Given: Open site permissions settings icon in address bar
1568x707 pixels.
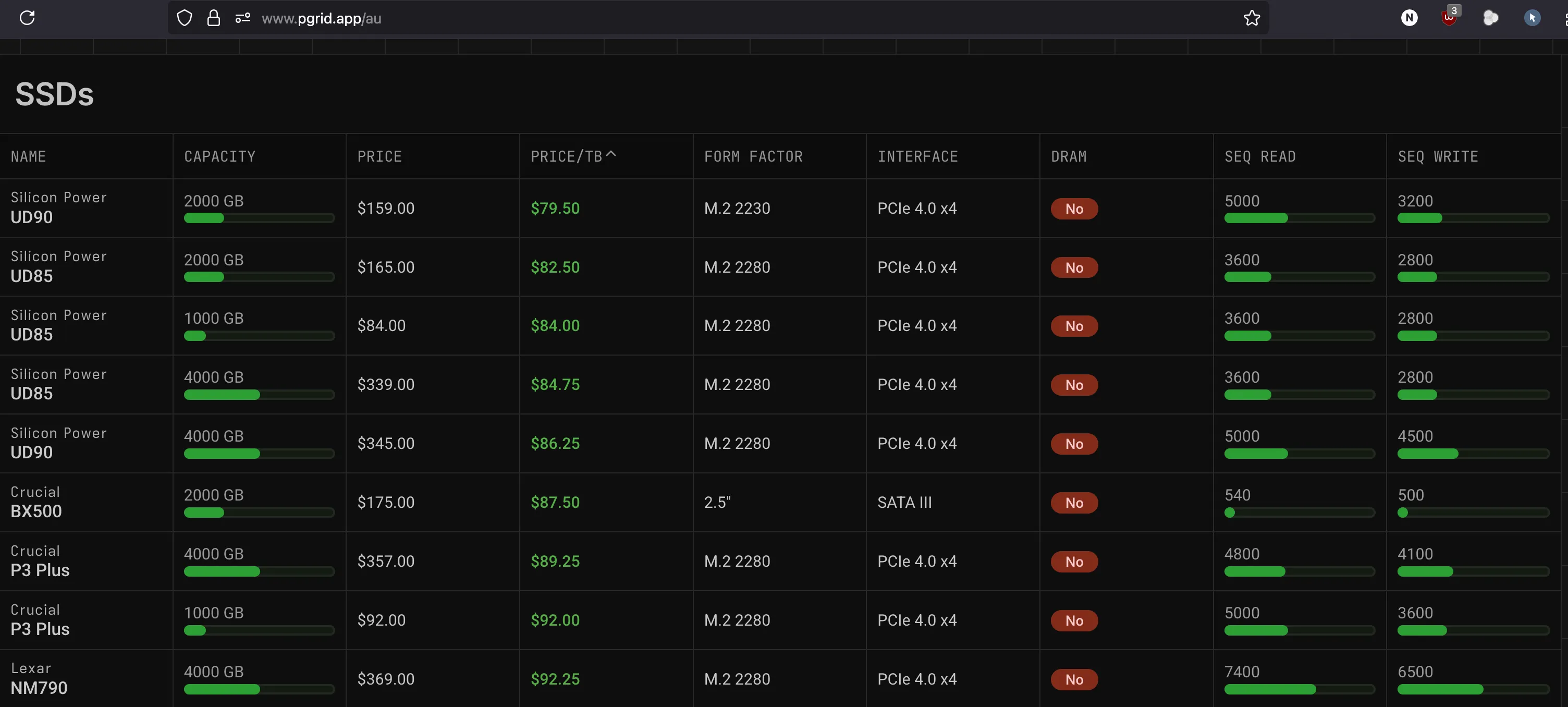Looking at the screenshot, I should coord(242,18).
